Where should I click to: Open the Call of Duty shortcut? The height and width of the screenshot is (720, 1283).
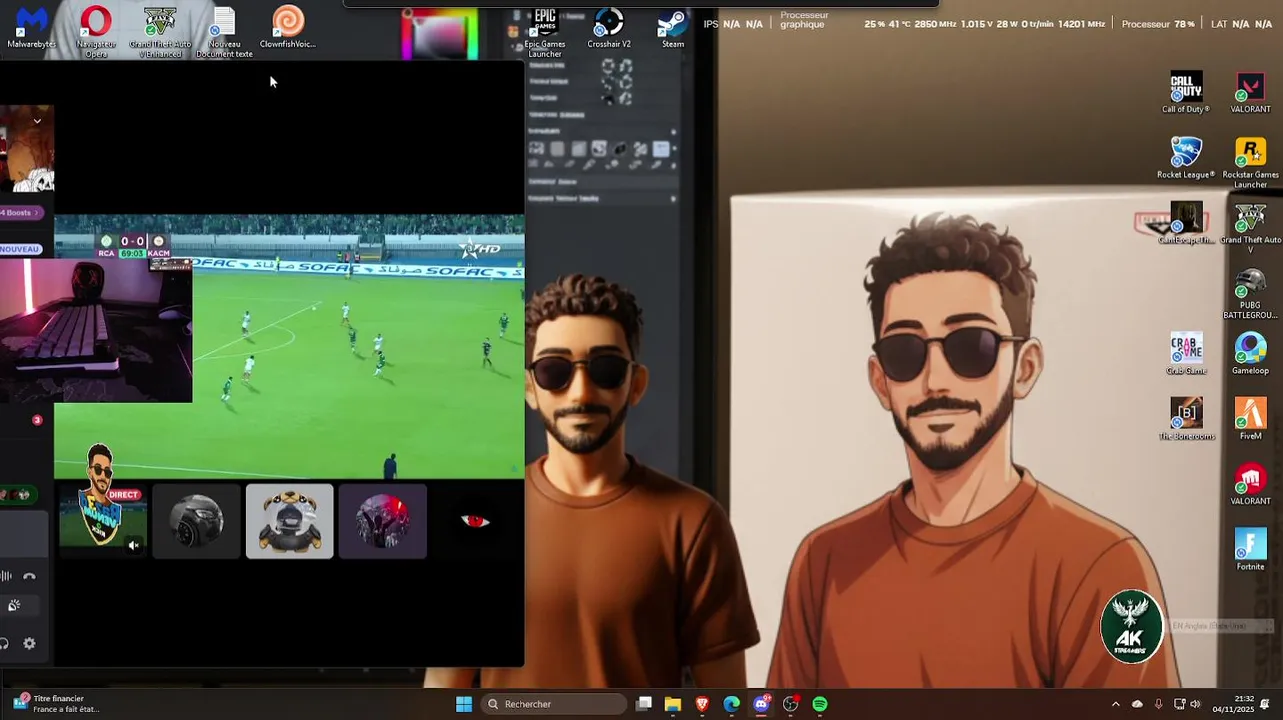click(1186, 93)
